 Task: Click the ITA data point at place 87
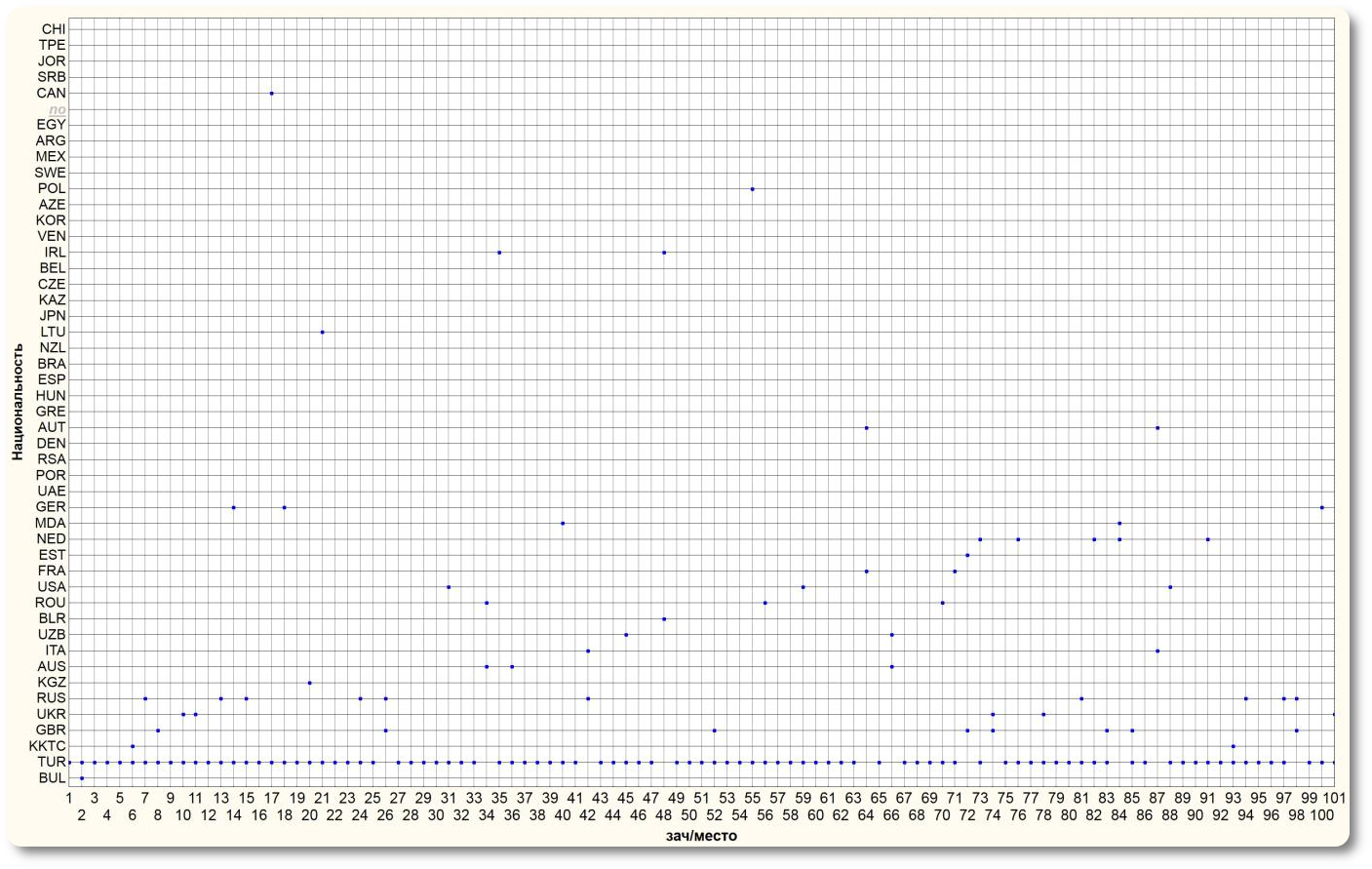pyautogui.click(x=1157, y=651)
